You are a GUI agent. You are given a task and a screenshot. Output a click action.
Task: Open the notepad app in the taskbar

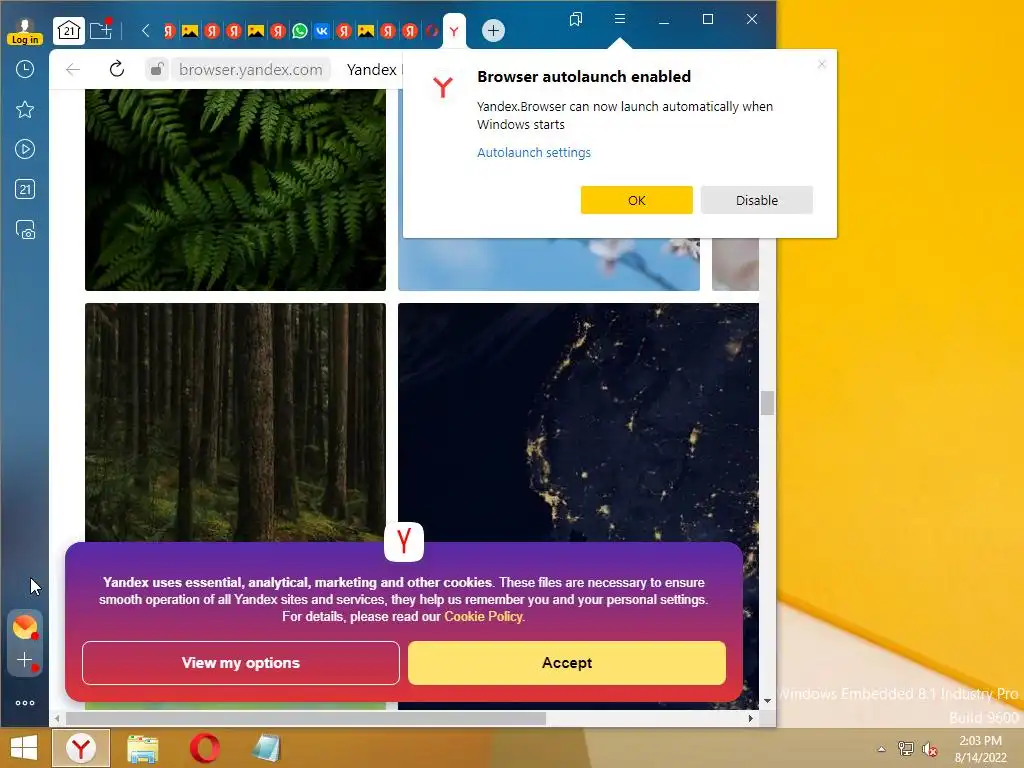click(266, 748)
